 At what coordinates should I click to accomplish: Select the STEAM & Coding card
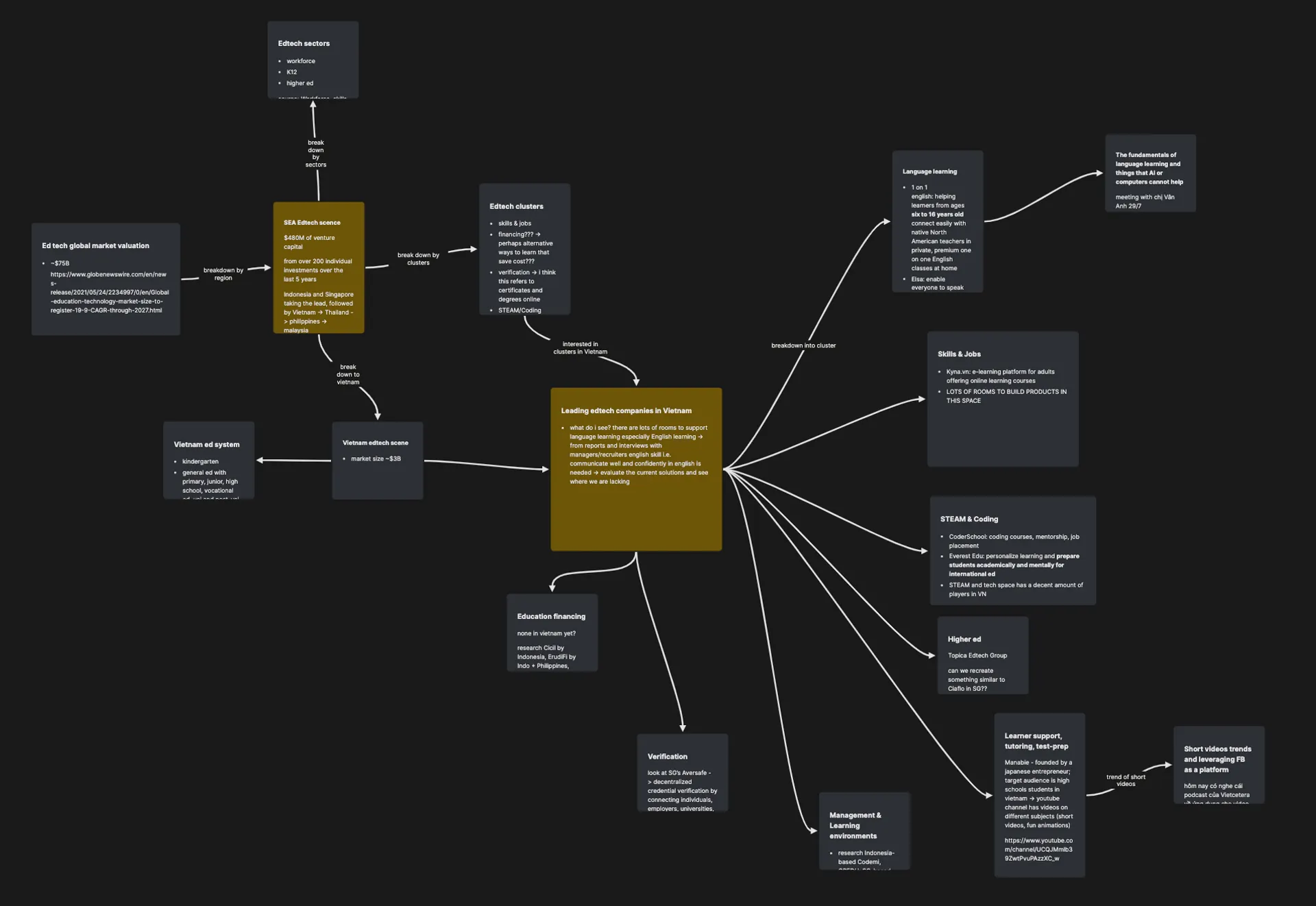click(1012, 550)
